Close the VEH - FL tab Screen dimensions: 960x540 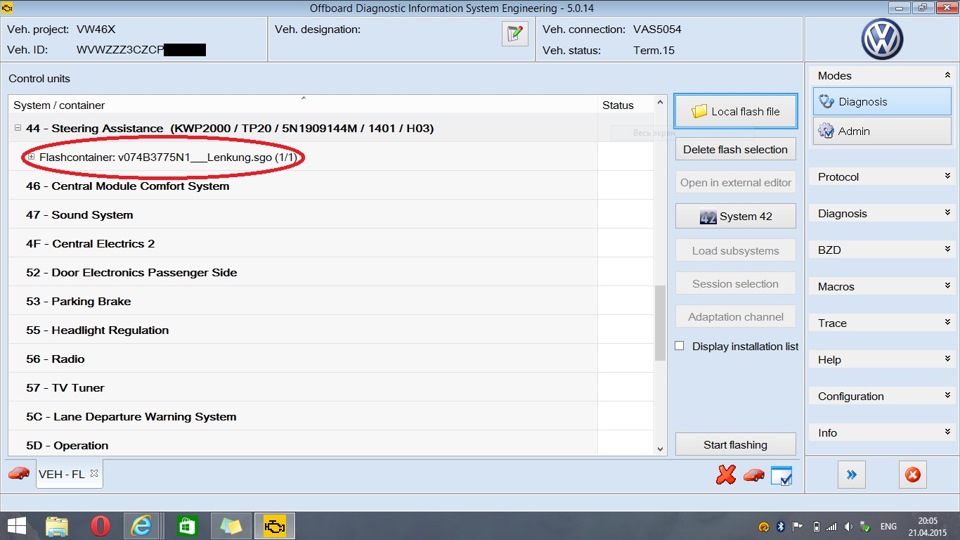click(x=94, y=473)
